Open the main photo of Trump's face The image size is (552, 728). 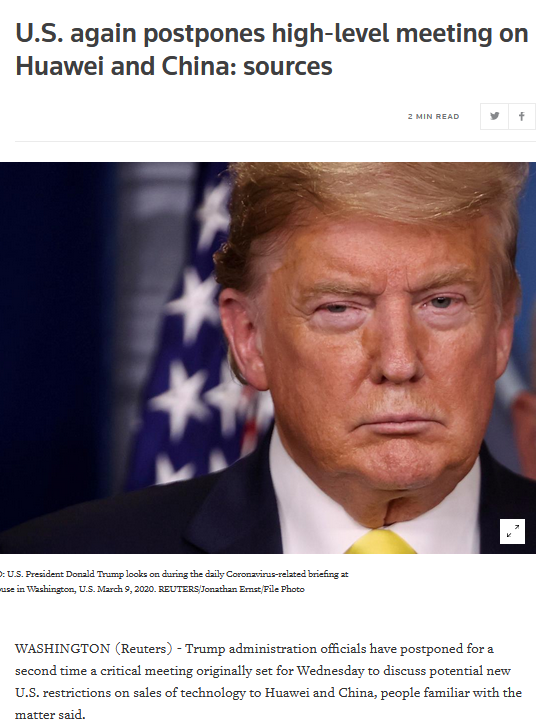[268, 358]
